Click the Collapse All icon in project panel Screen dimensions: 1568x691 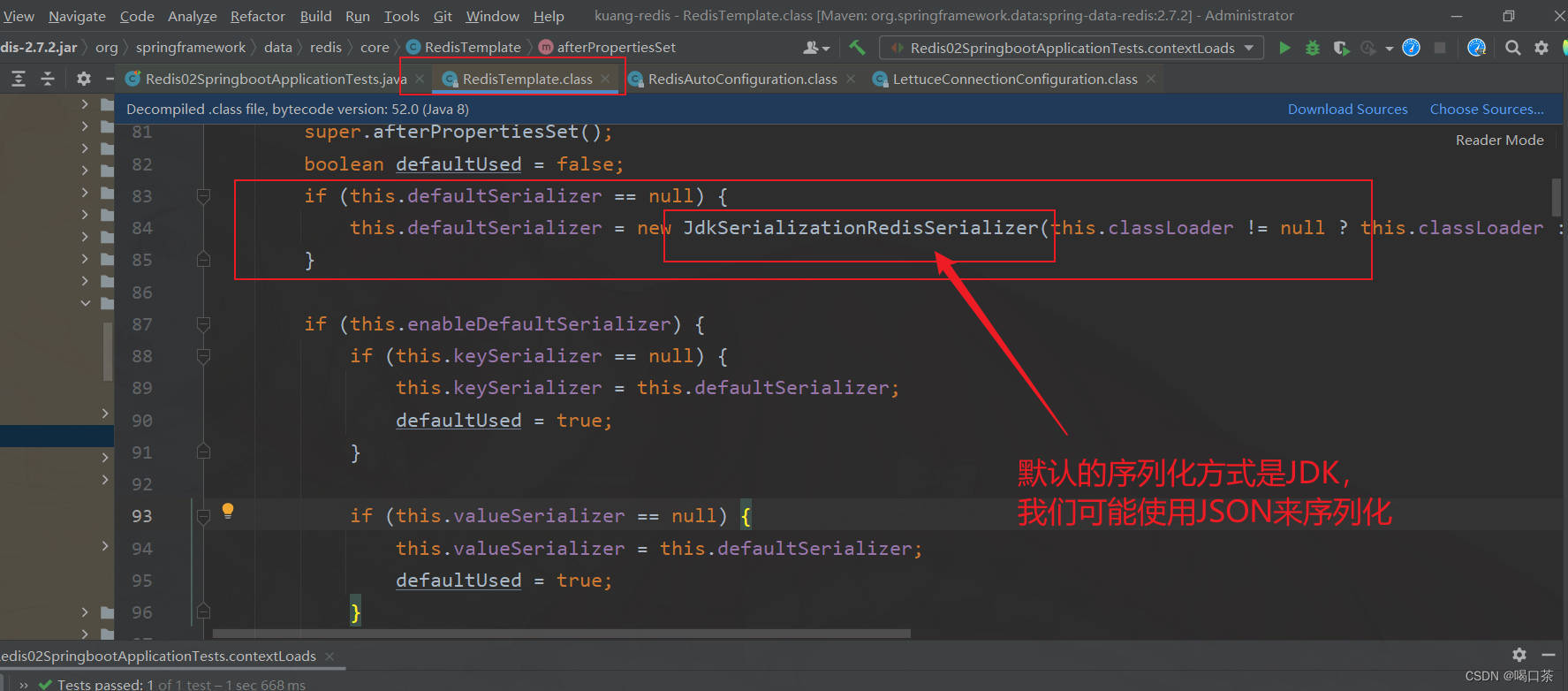pos(48,79)
